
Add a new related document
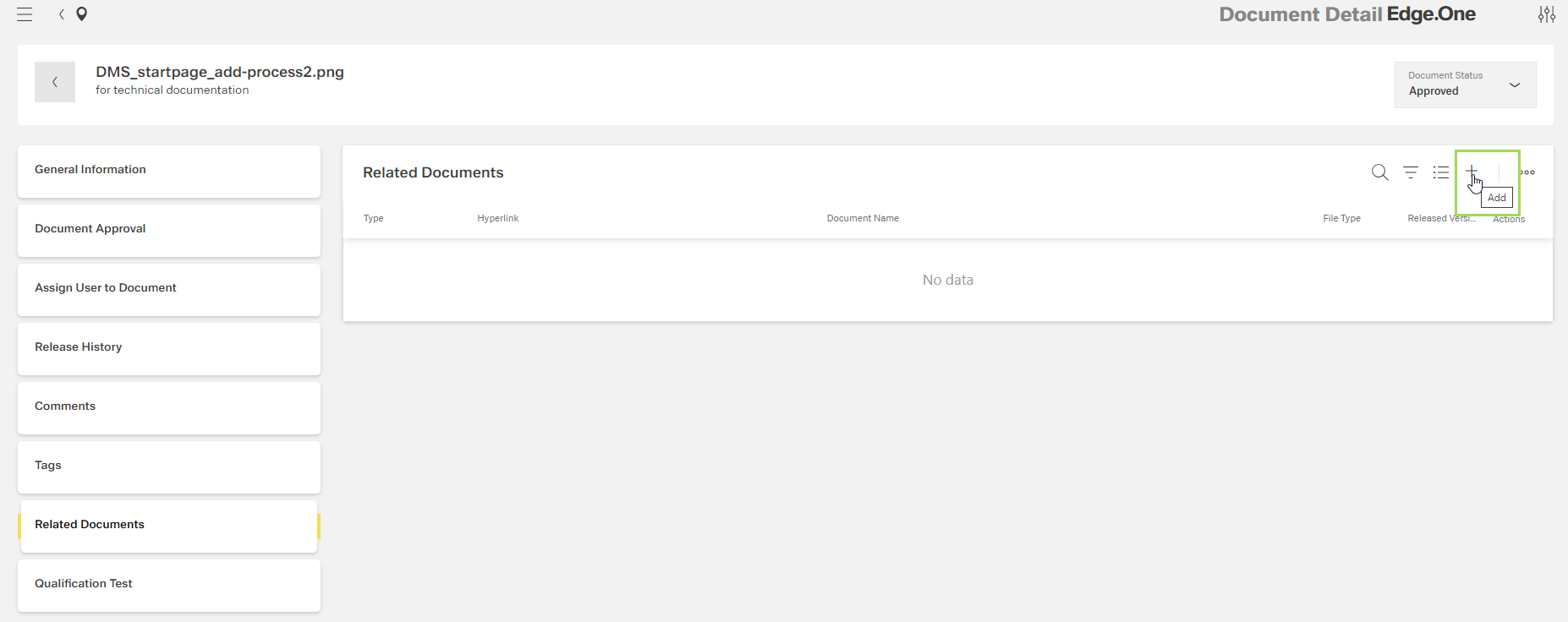coord(1472,171)
